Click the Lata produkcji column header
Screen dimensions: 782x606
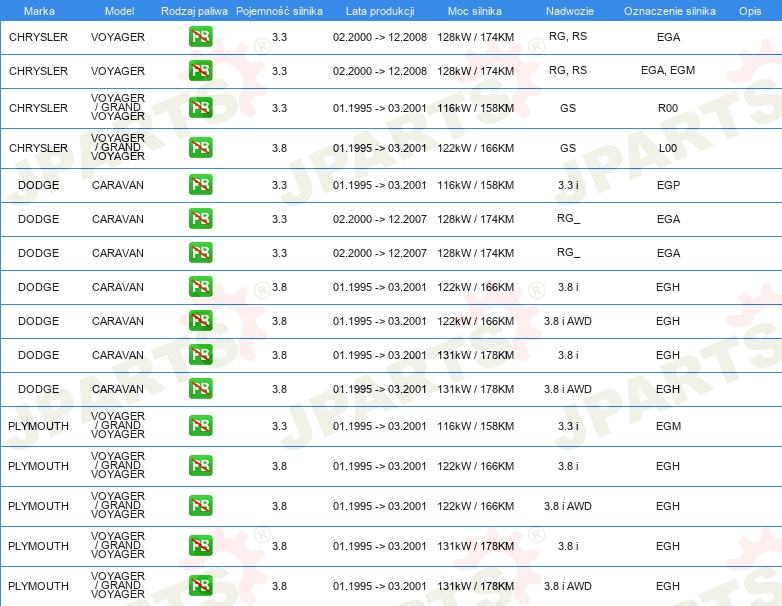[x=380, y=11]
